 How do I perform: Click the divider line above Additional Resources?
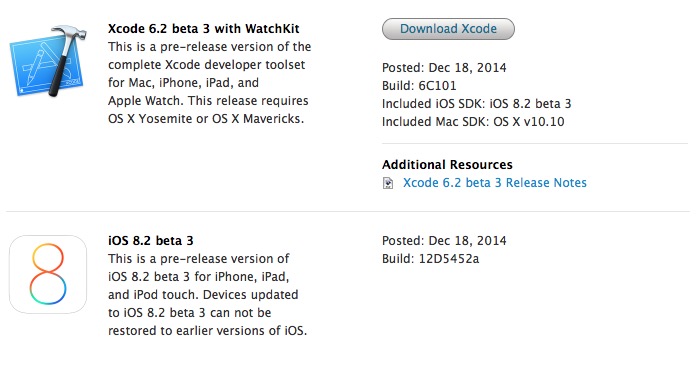coord(535,144)
